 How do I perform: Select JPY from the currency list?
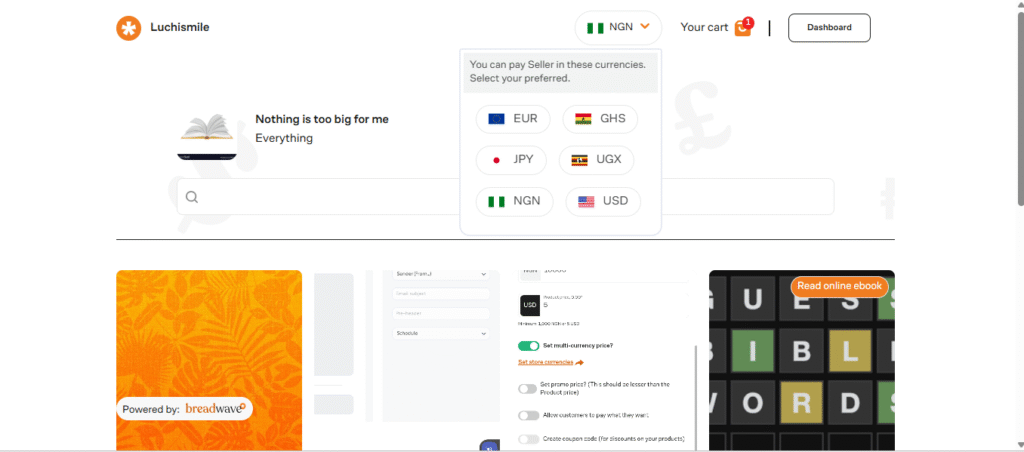click(x=511, y=160)
